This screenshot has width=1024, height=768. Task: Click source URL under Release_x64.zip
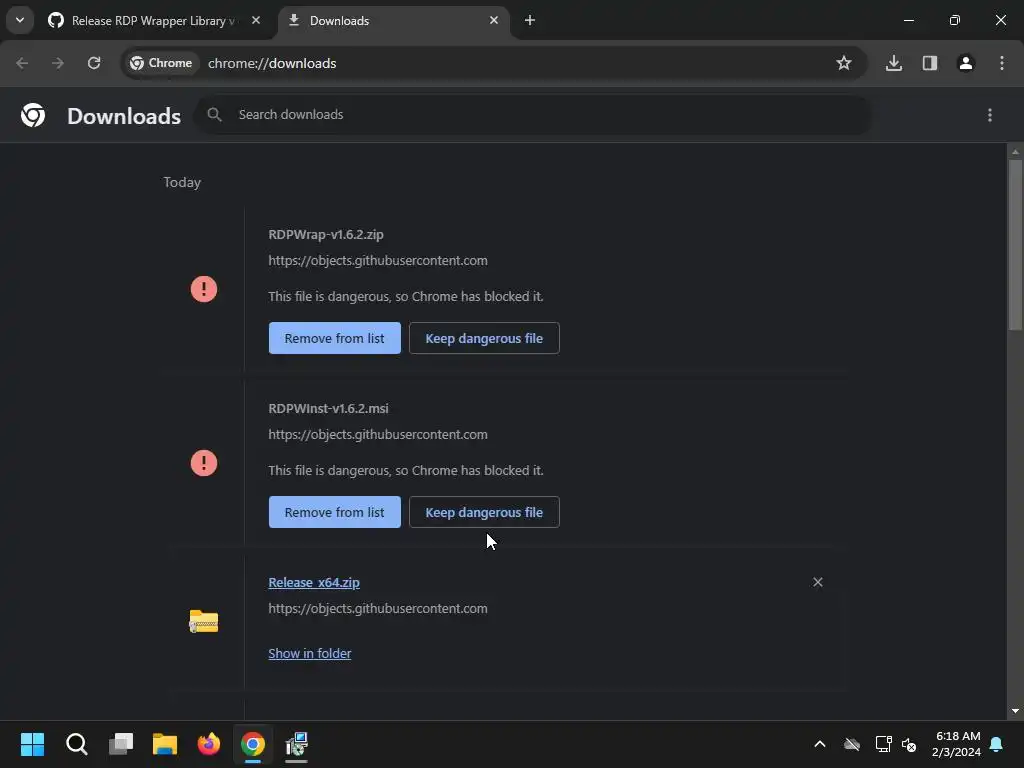point(378,609)
